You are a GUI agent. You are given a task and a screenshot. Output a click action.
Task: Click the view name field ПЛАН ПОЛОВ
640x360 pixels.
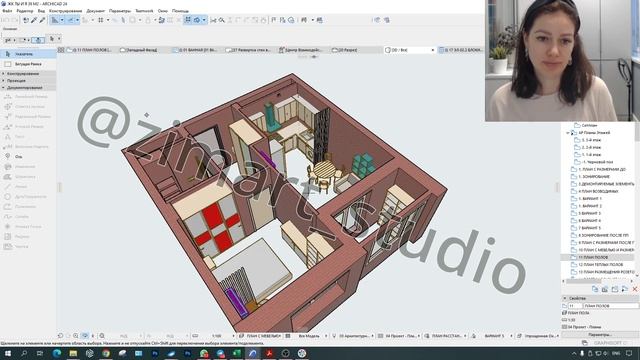(611, 306)
